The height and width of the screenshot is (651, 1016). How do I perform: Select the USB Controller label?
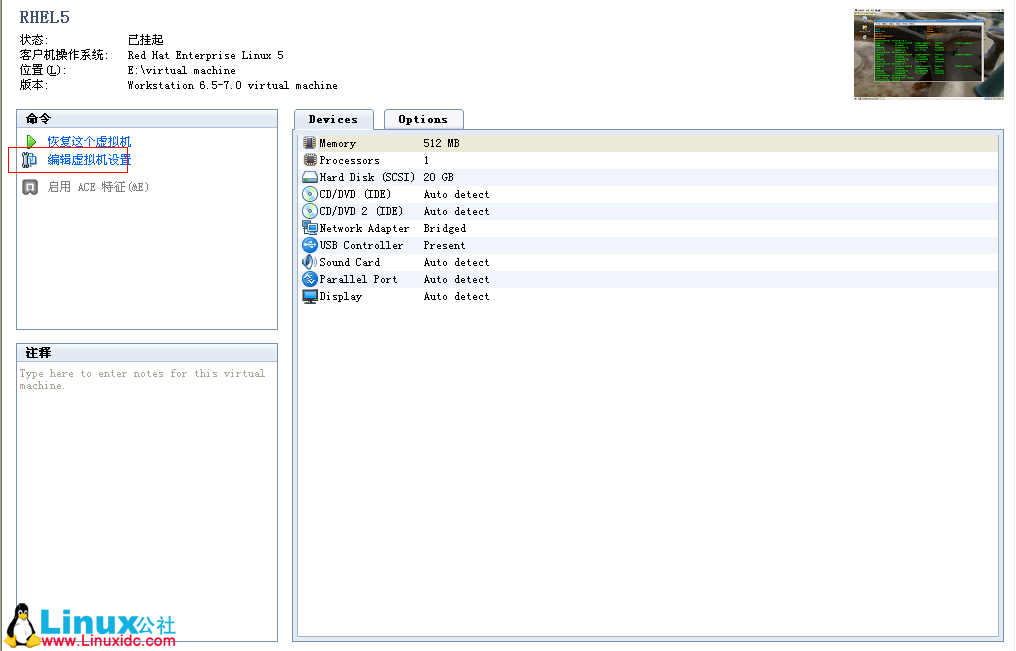click(x=361, y=245)
